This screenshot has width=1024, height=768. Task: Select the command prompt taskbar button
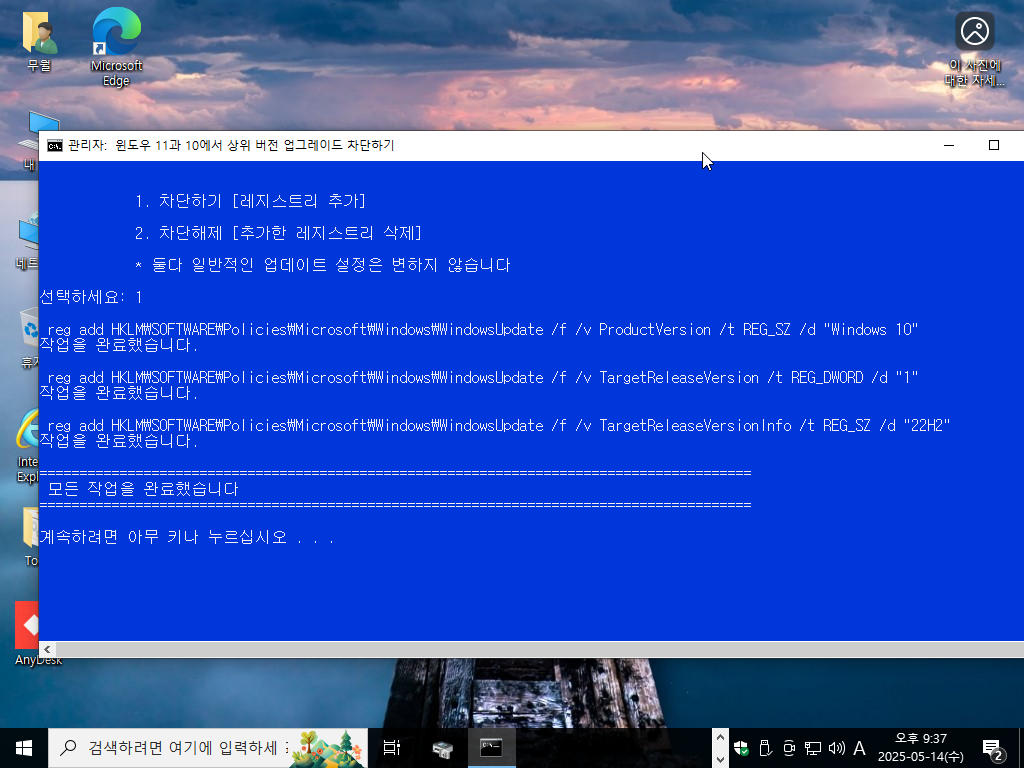[x=491, y=748]
